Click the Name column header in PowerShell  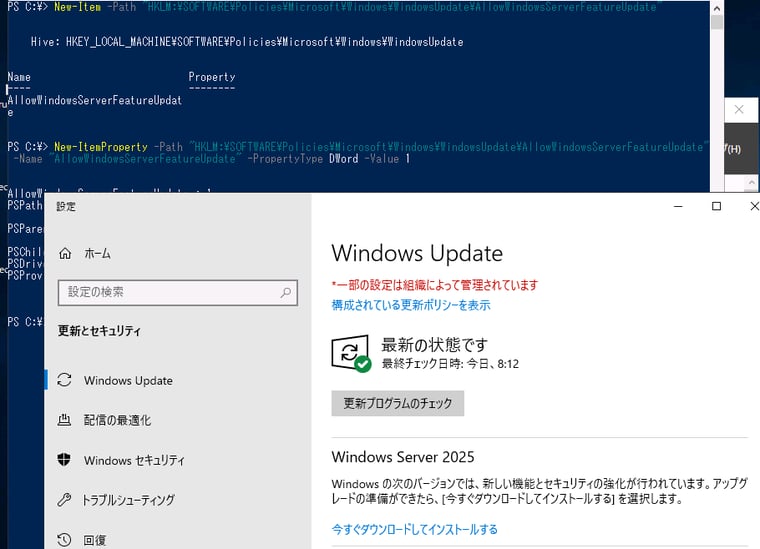19,77
